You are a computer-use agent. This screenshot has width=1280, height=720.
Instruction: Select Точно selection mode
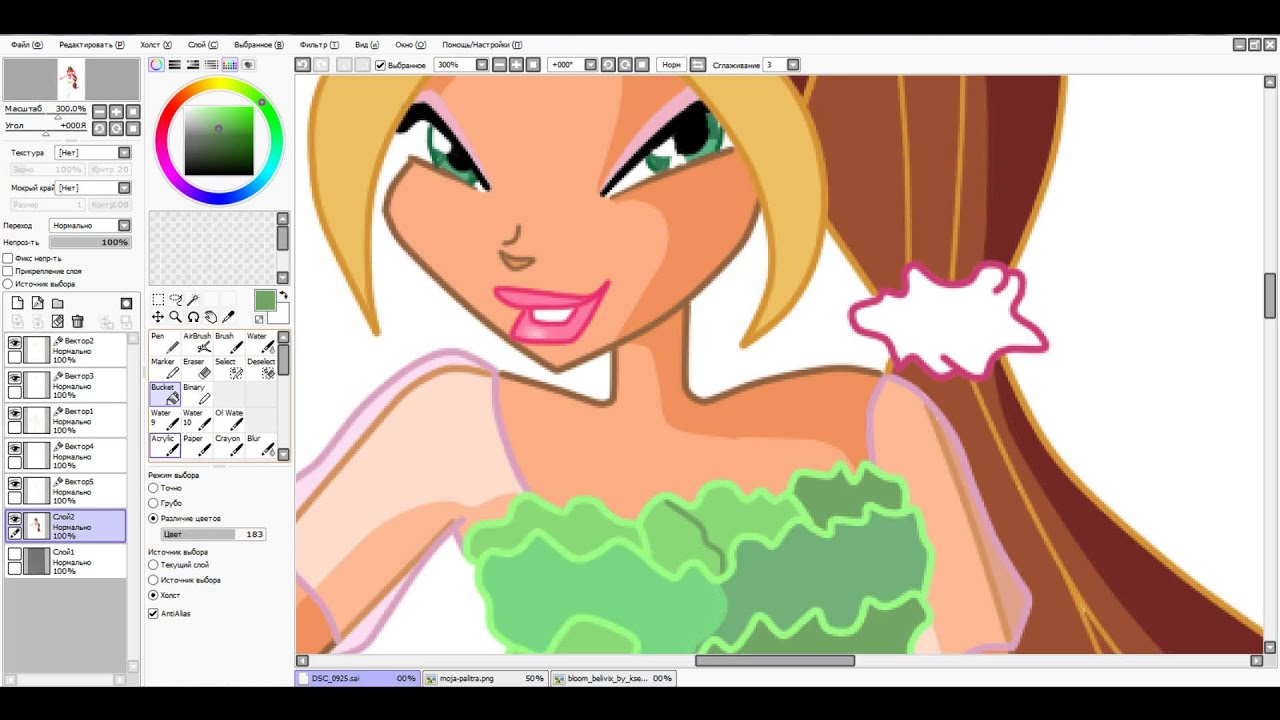153,488
